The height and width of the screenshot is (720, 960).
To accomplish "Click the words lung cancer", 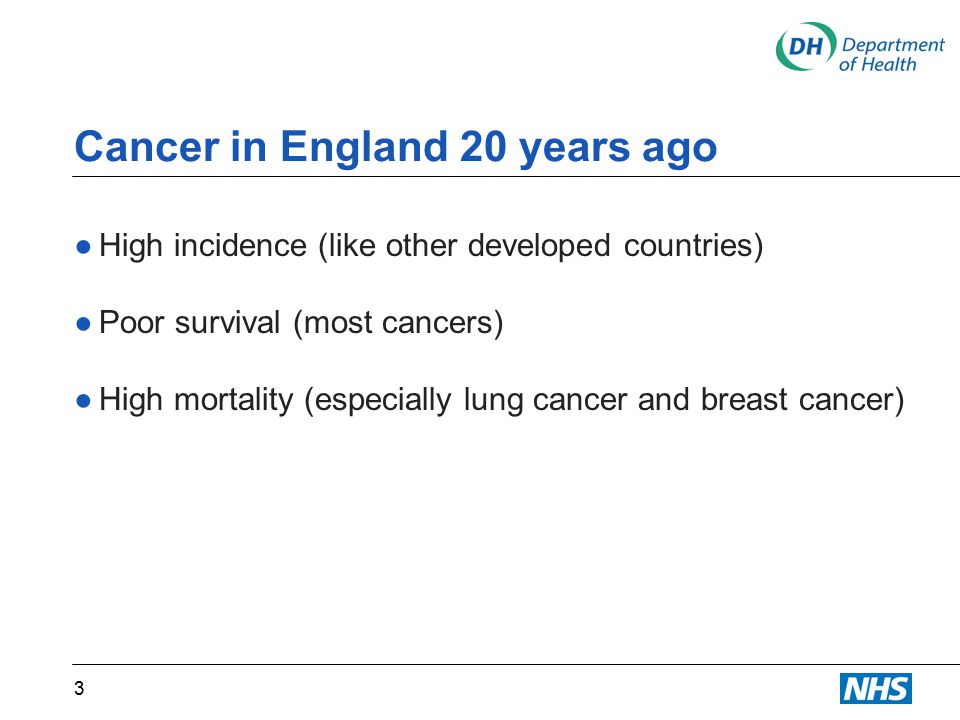I will pos(546,401).
